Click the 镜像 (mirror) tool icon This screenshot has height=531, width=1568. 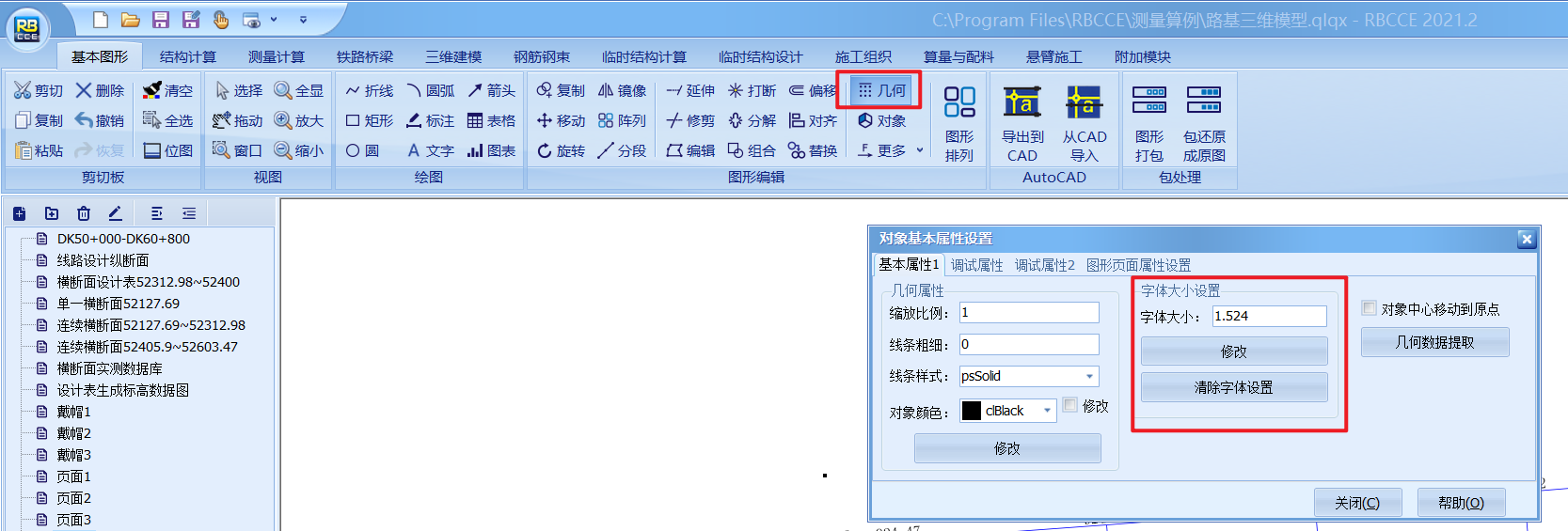coord(607,90)
